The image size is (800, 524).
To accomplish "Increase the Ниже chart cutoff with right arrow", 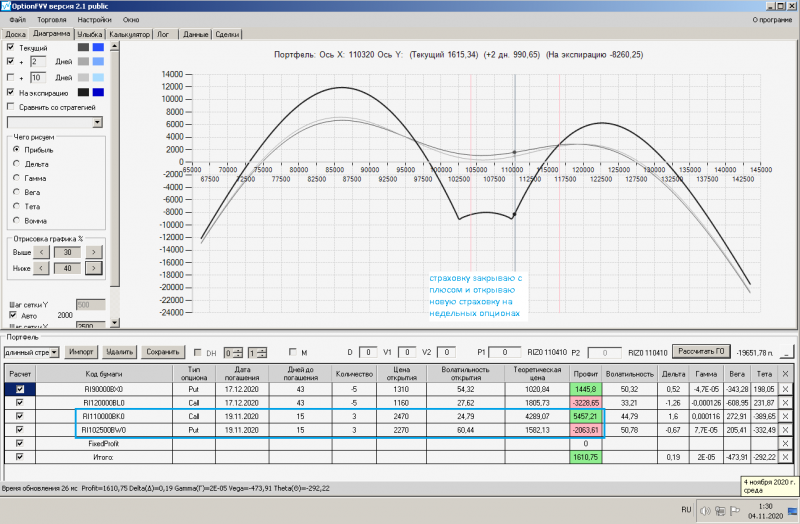I will point(93,268).
